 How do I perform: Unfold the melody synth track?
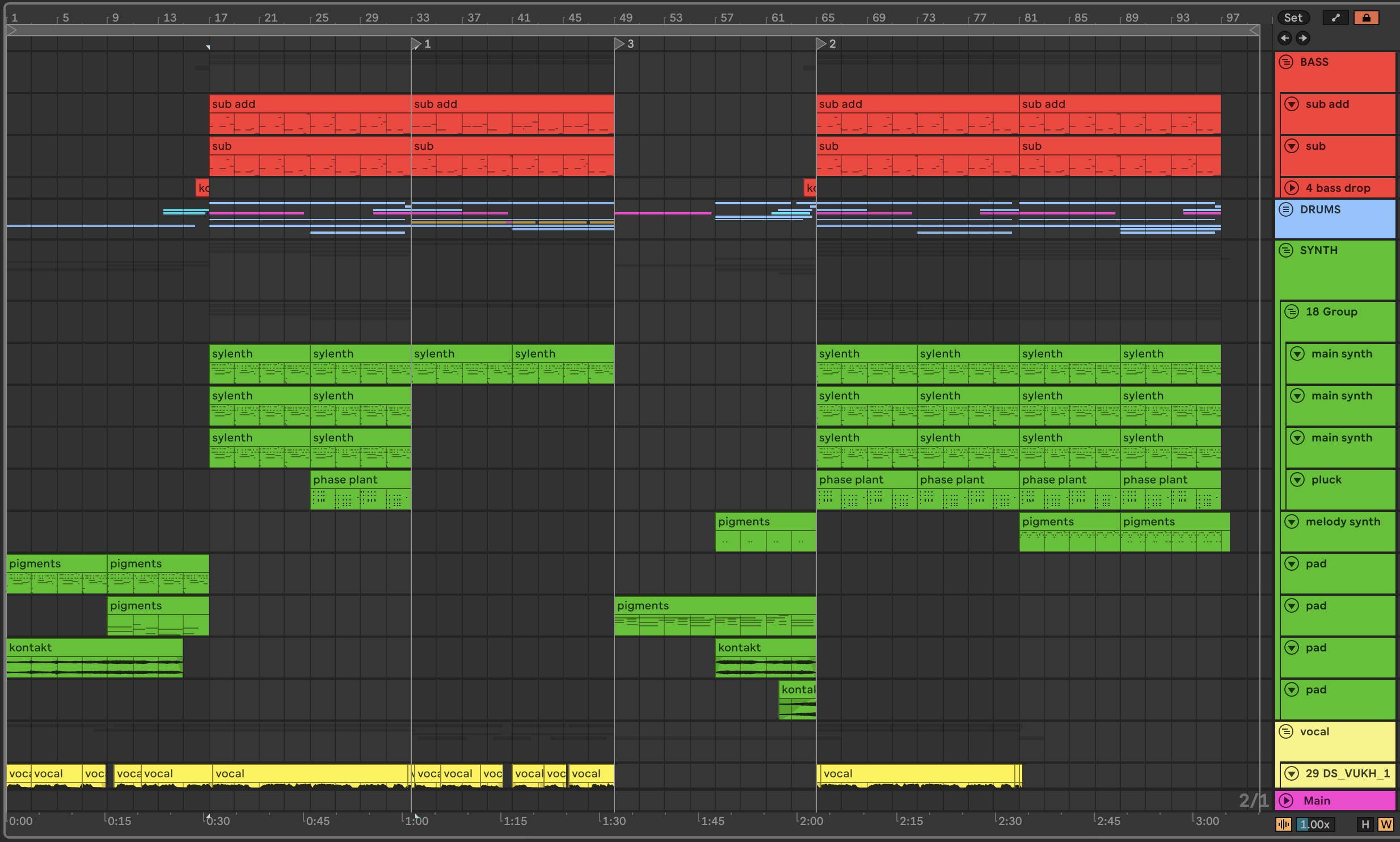(1292, 521)
